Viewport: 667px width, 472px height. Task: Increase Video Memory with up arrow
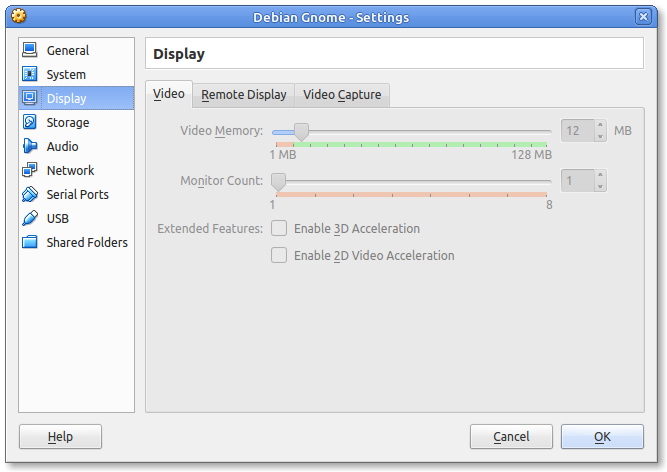click(x=600, y=125)
